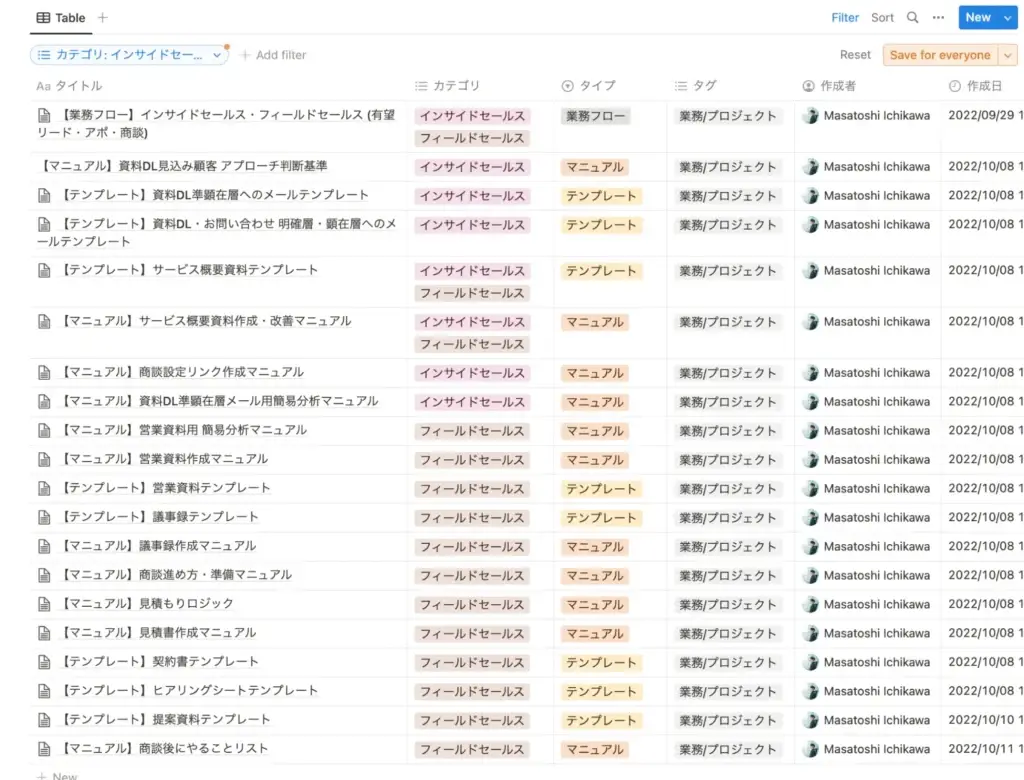Open the タイトル column header menu
Viewport: 1024px width, 780px height.
[x=69, y=86]
